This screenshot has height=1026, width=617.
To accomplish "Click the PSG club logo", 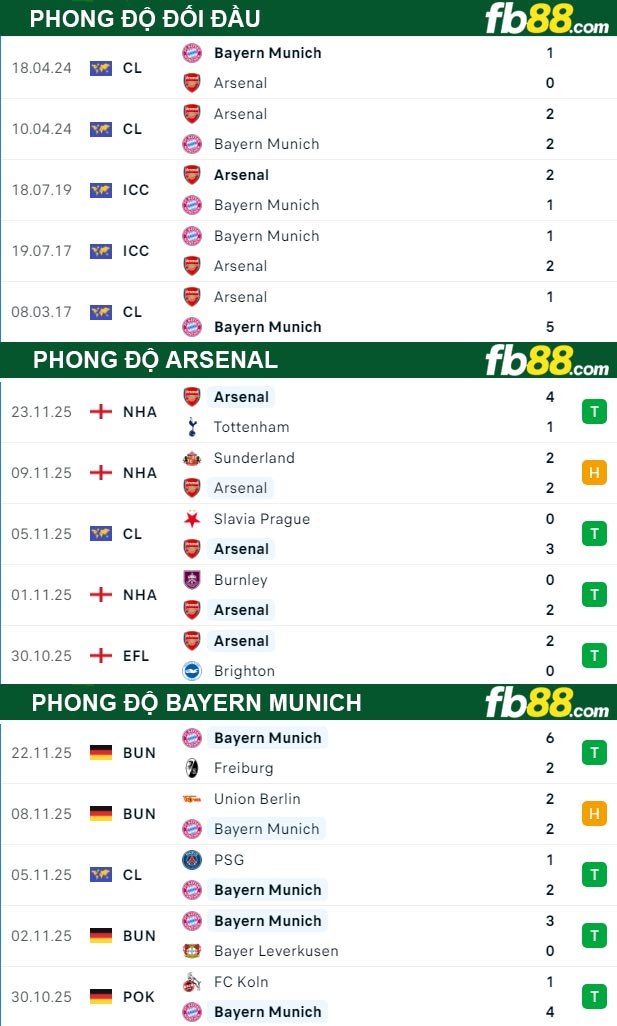I will pyautogui.click(x=190, y=859).
